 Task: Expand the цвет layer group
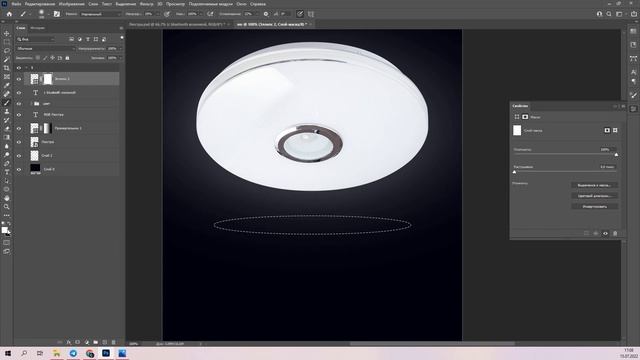[x=31, y=104]
